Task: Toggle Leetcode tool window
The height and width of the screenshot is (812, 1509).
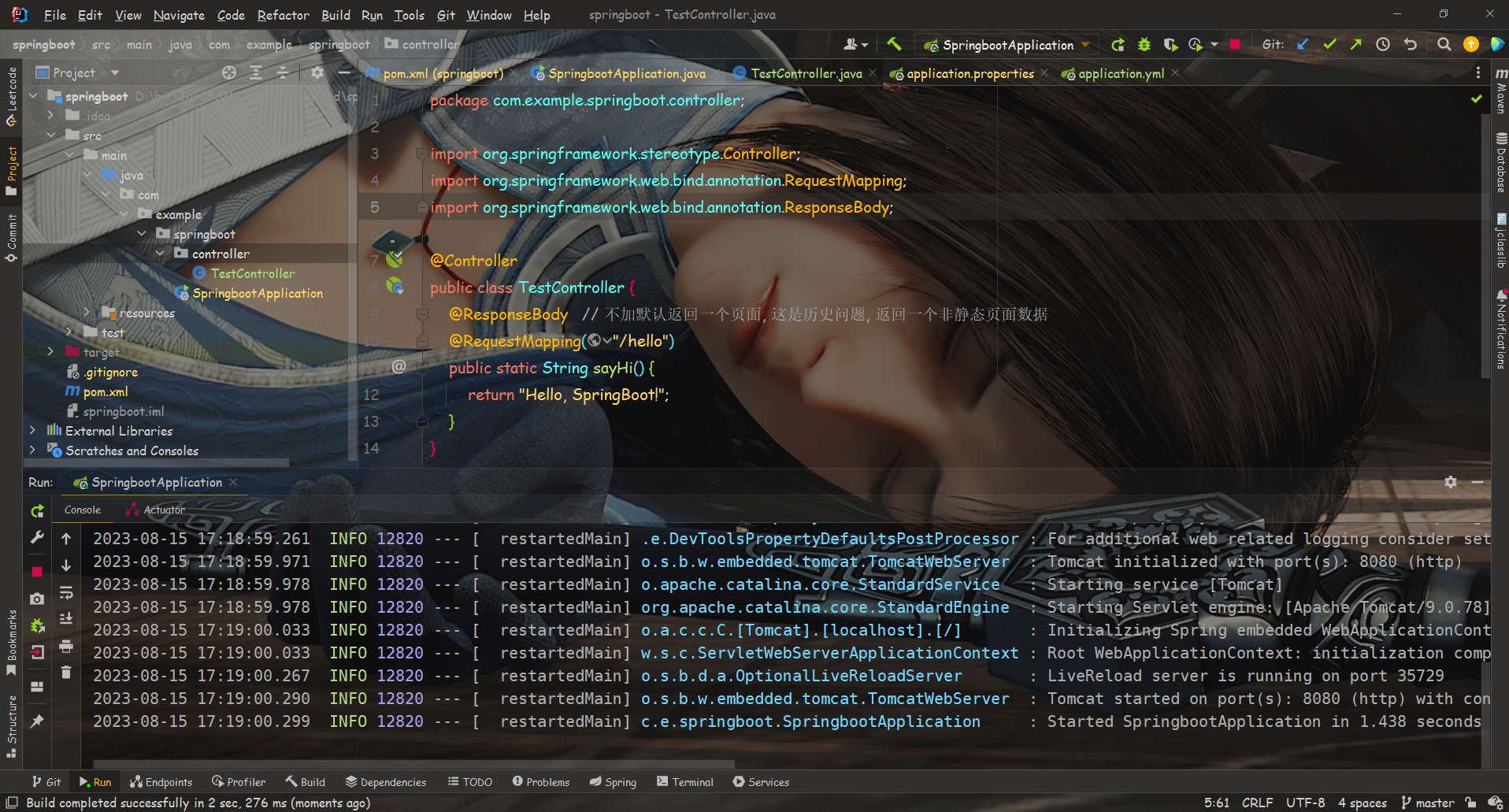Action: pyautogui.click(x=11, y=96)
